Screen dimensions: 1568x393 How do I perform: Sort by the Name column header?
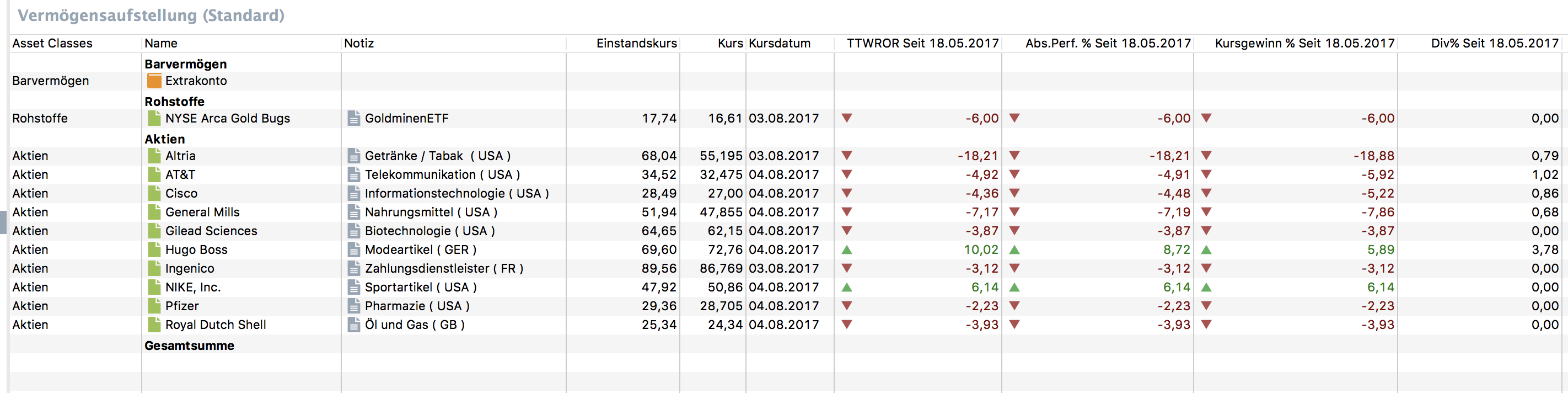pos(162,43)
